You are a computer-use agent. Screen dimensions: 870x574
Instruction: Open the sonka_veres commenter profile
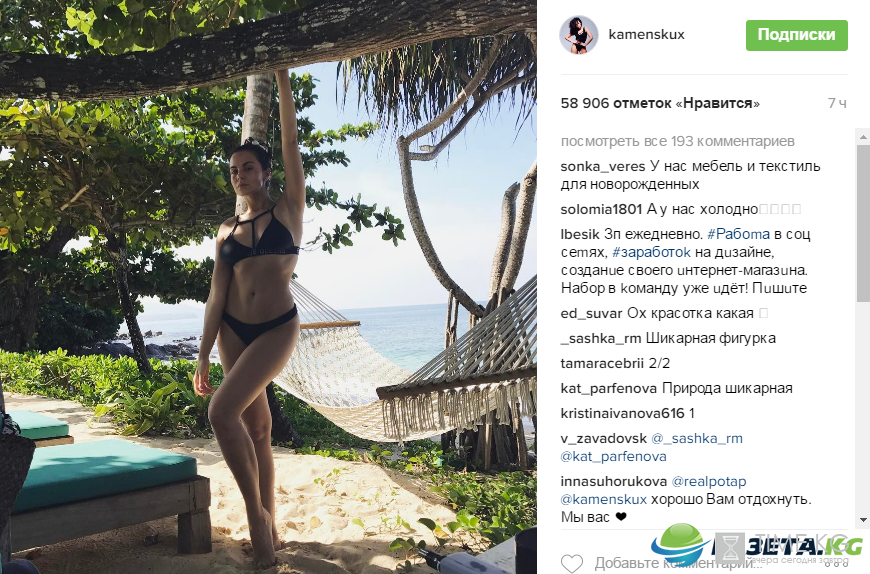(603, 166)
